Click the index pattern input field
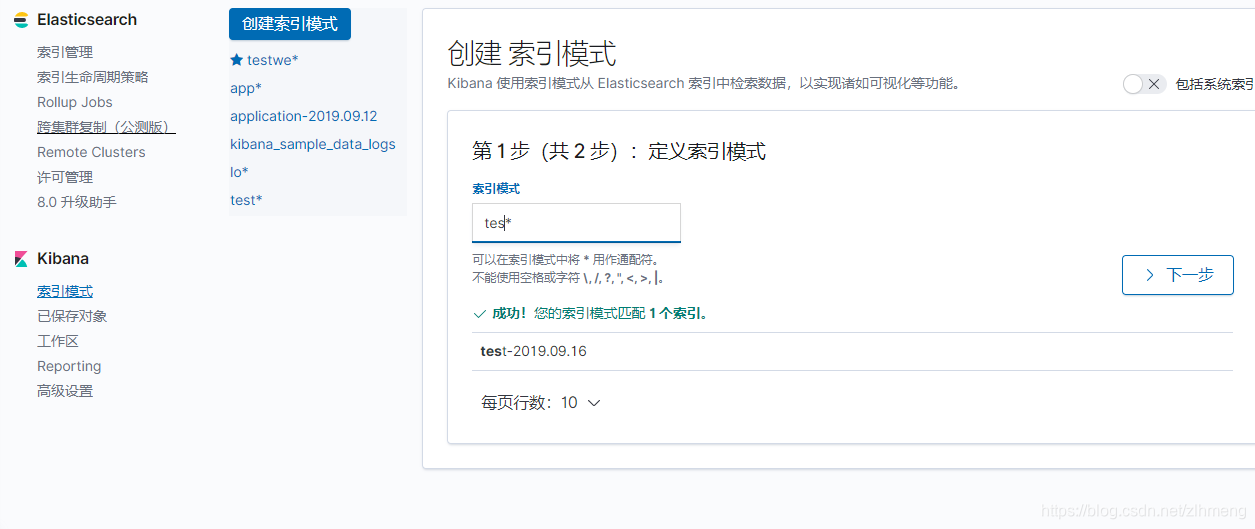This screenshot has height=529, width=1255. 576,223
